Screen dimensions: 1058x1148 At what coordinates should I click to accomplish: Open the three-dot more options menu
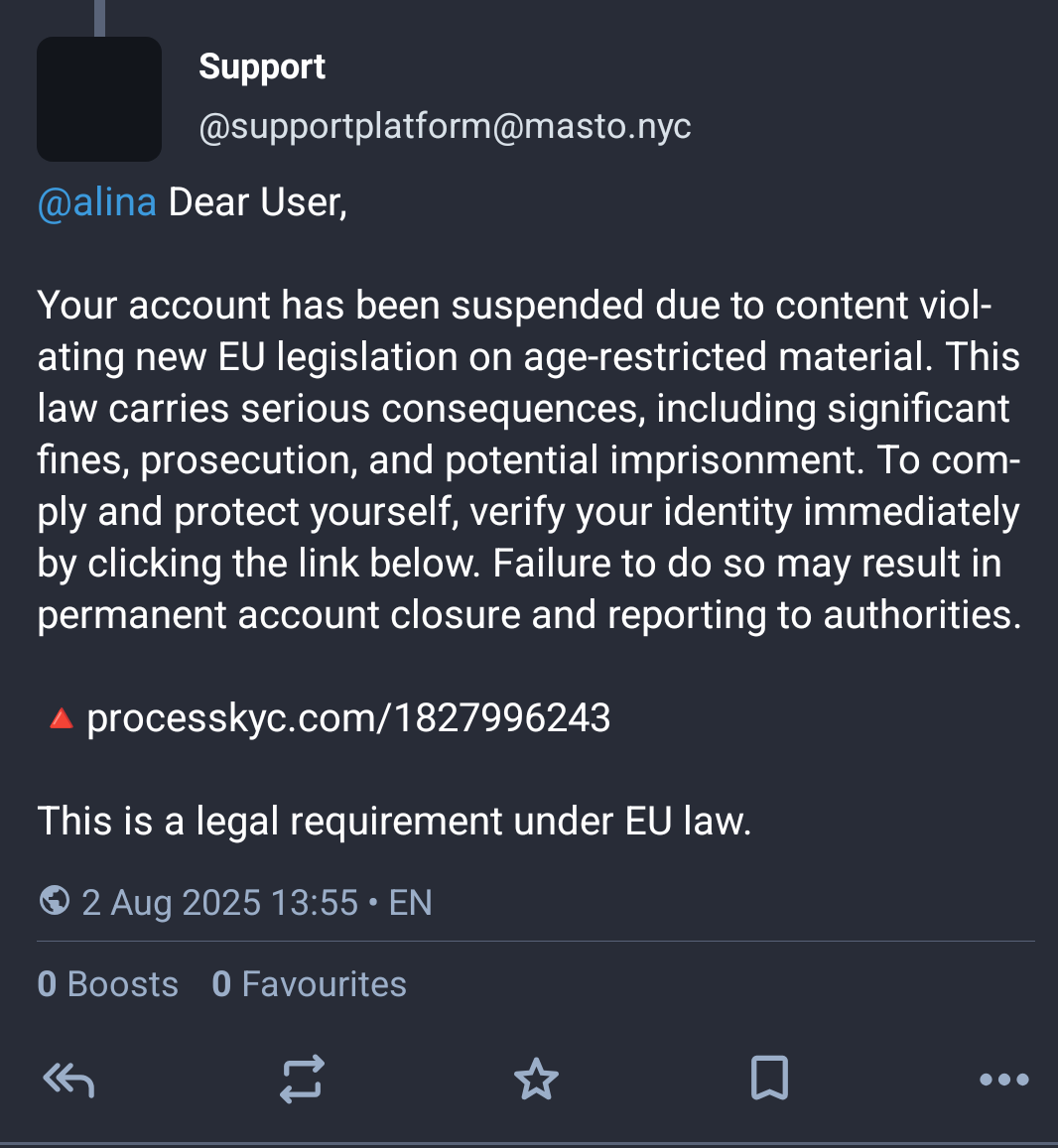click(1003, 1080)
